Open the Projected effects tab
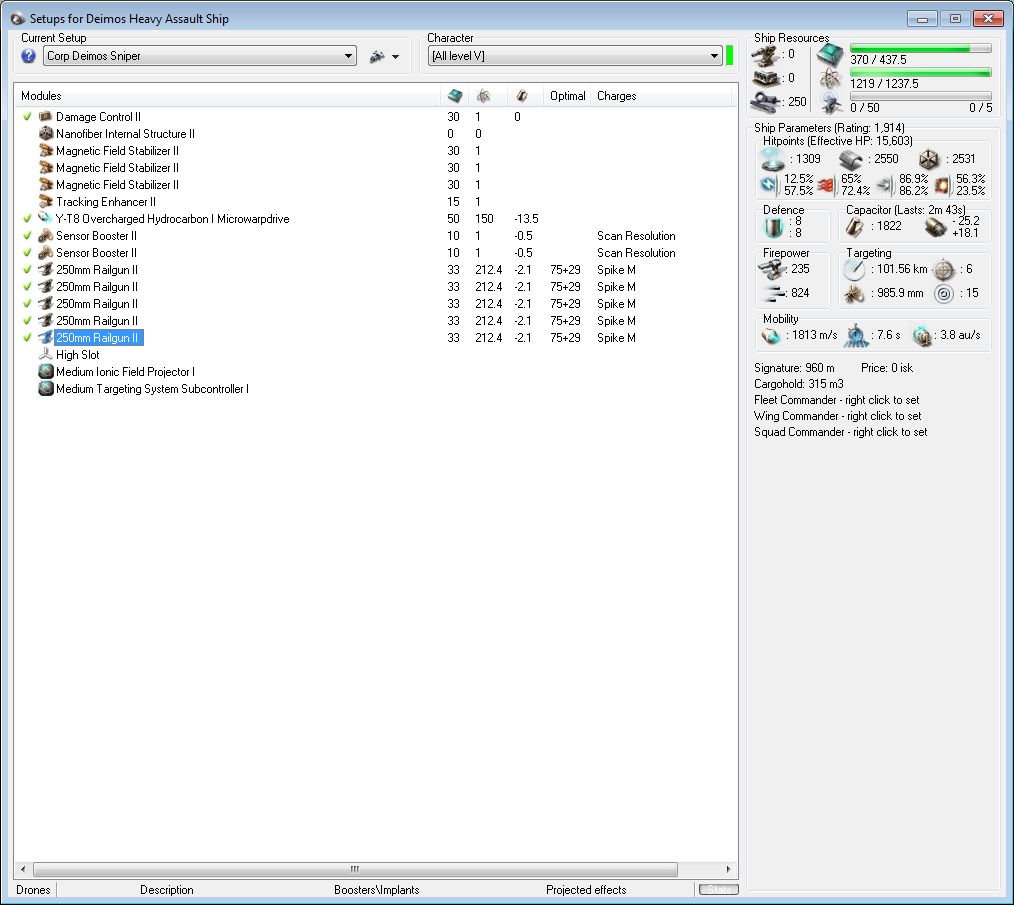 point(586,889)
